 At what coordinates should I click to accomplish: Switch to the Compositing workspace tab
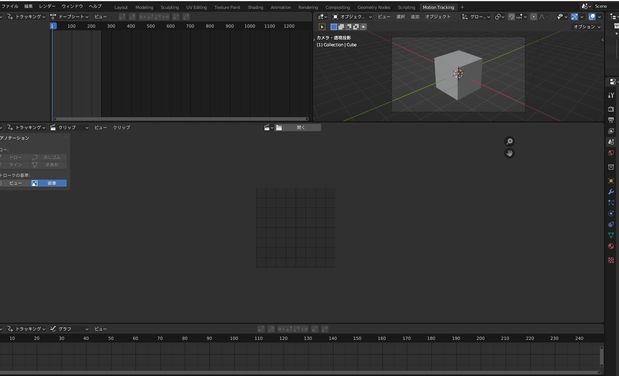[x=338, y=7]
